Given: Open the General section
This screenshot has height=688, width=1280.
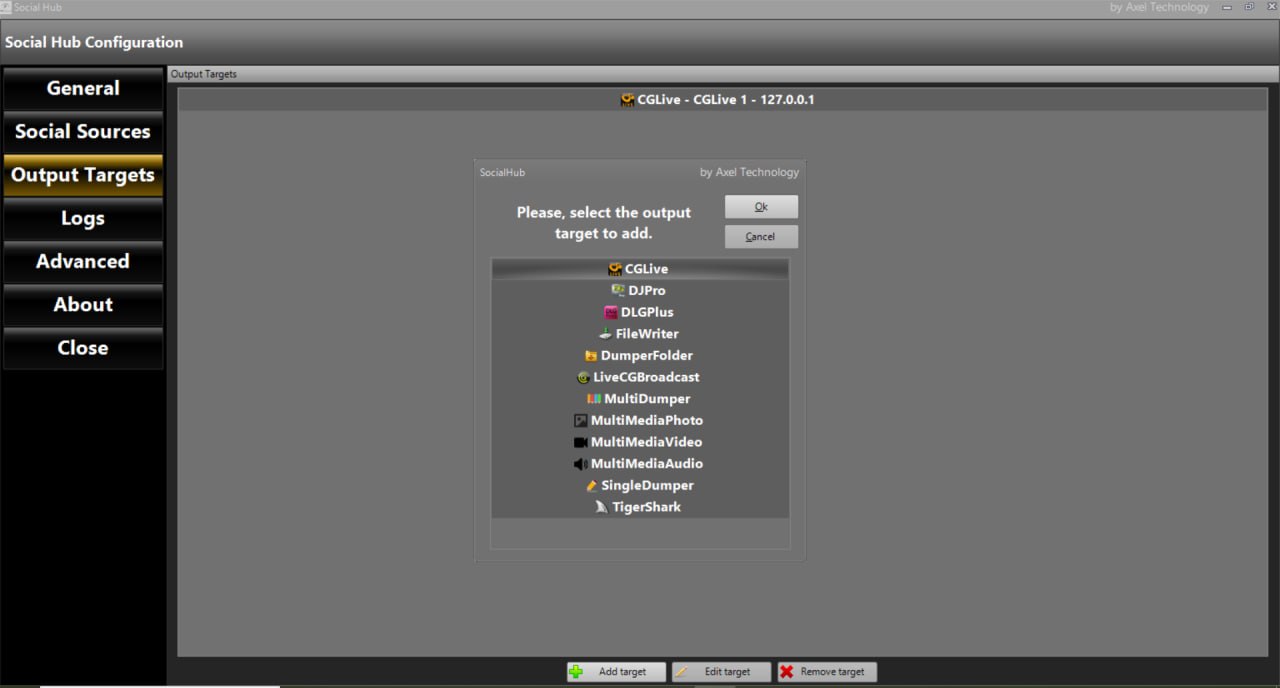Looking at the screenshot, I should 83,88.
